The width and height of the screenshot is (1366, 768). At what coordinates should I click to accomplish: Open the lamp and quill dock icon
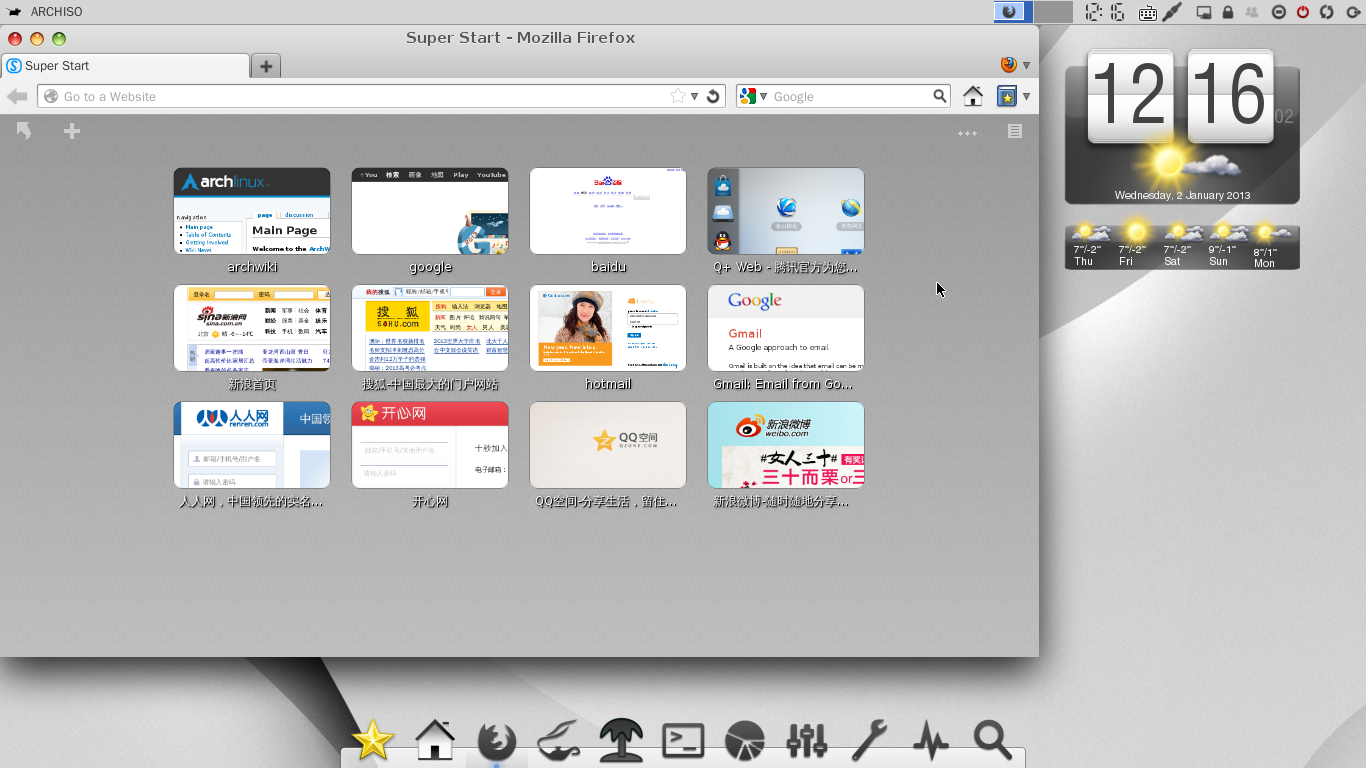click(x=559, y=741)
